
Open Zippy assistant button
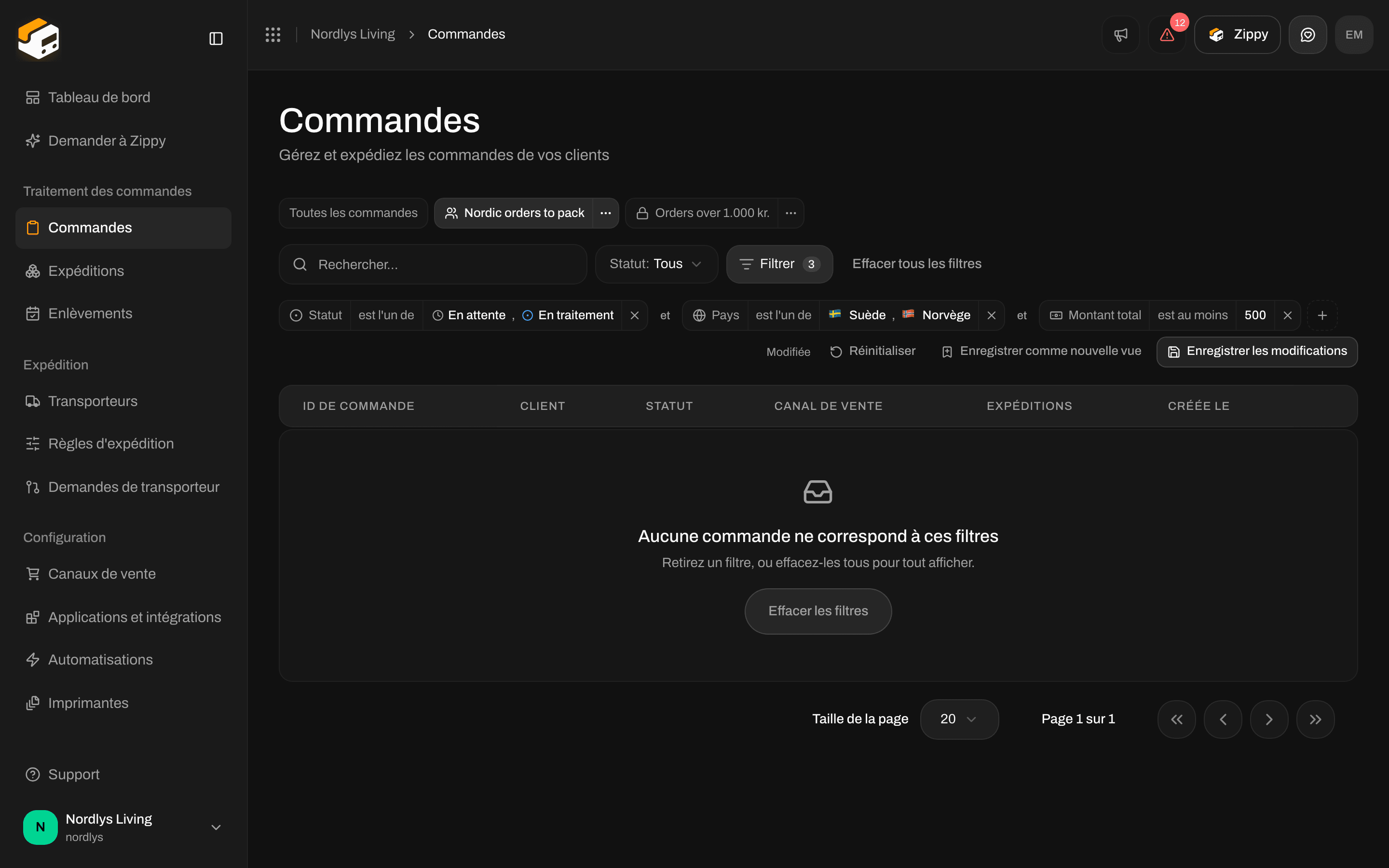coord(1237,34)
